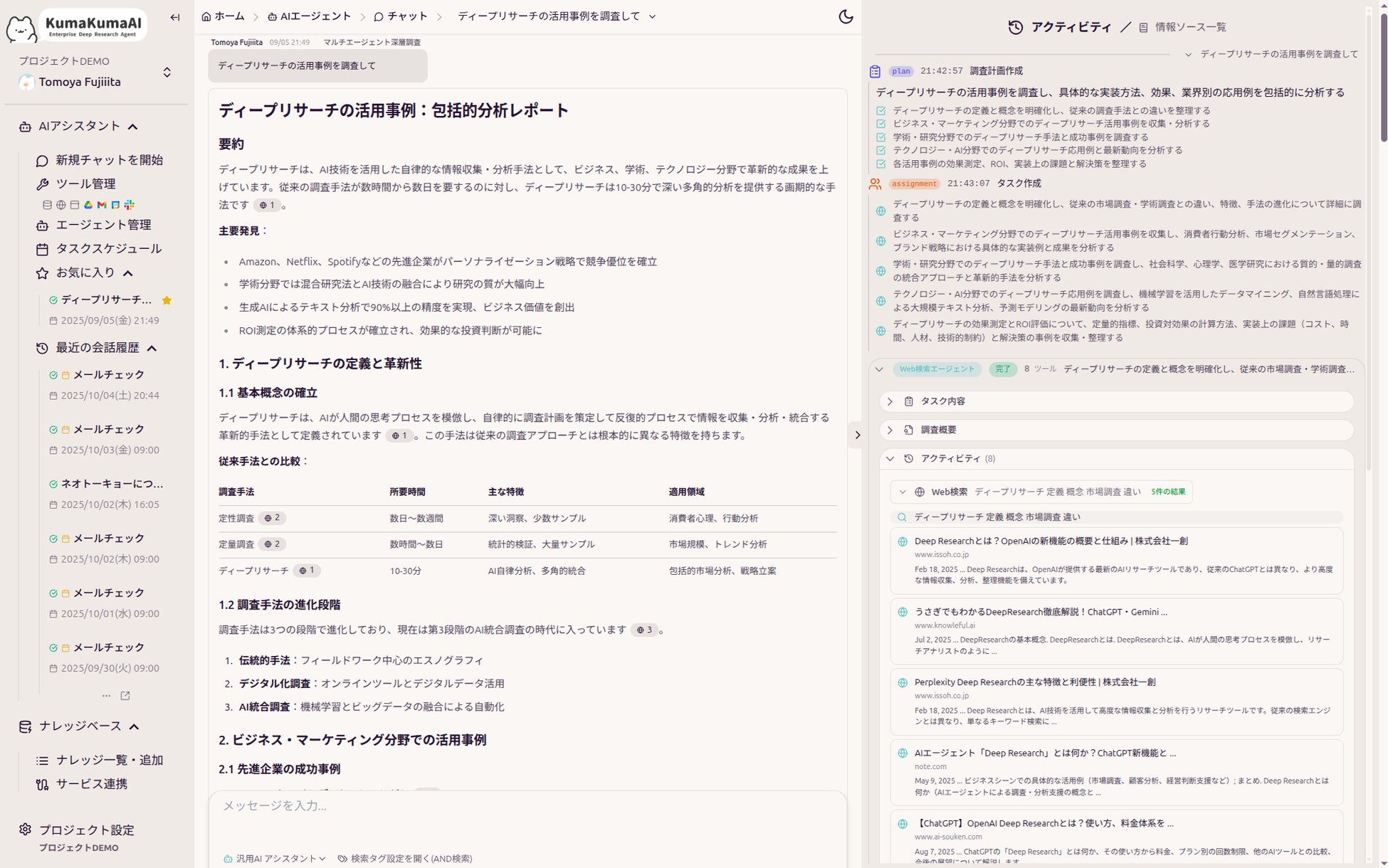Screen dimensions: 1388x868
Task: Click right panel collapse arrow handle
Action: (x=857, y=435)
